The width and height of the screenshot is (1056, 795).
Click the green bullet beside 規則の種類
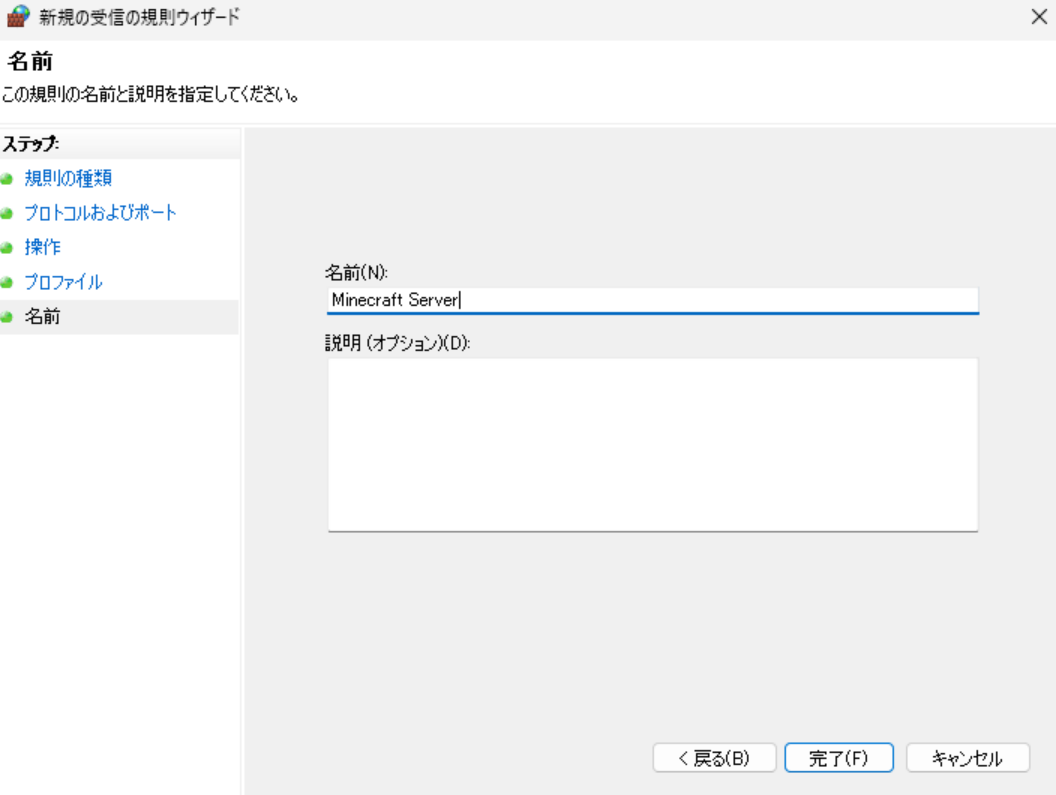(x=7, y=180)
